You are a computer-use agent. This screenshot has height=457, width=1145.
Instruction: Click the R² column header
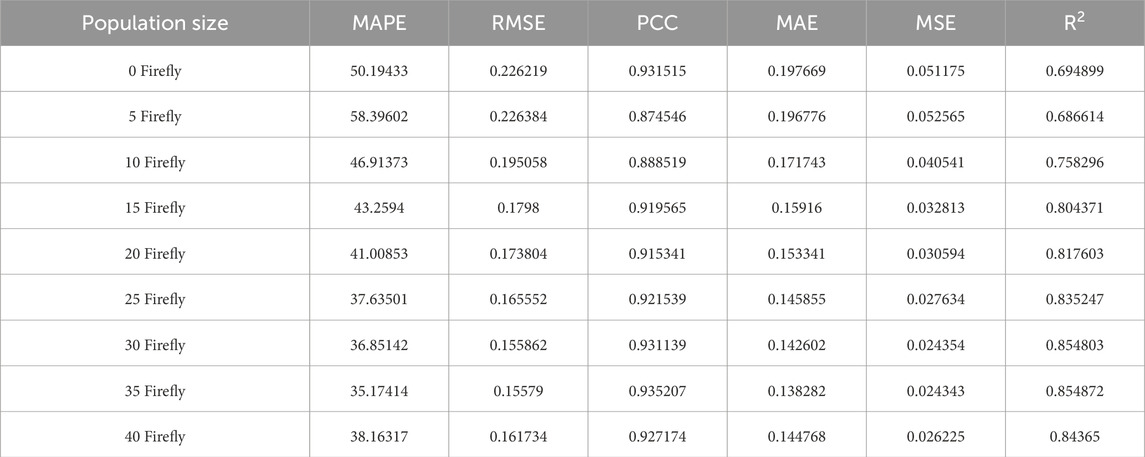(1075, 22)
